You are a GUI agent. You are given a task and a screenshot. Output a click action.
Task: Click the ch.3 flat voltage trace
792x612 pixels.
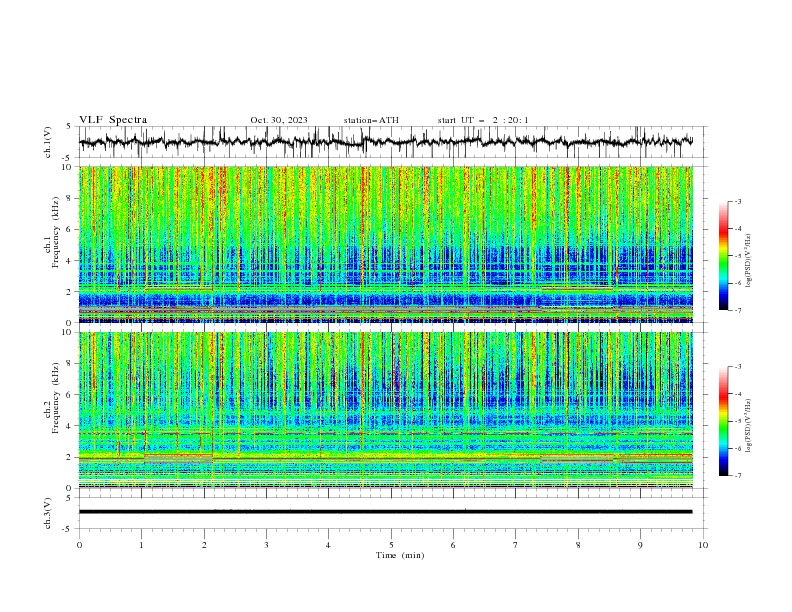point(386,512)
